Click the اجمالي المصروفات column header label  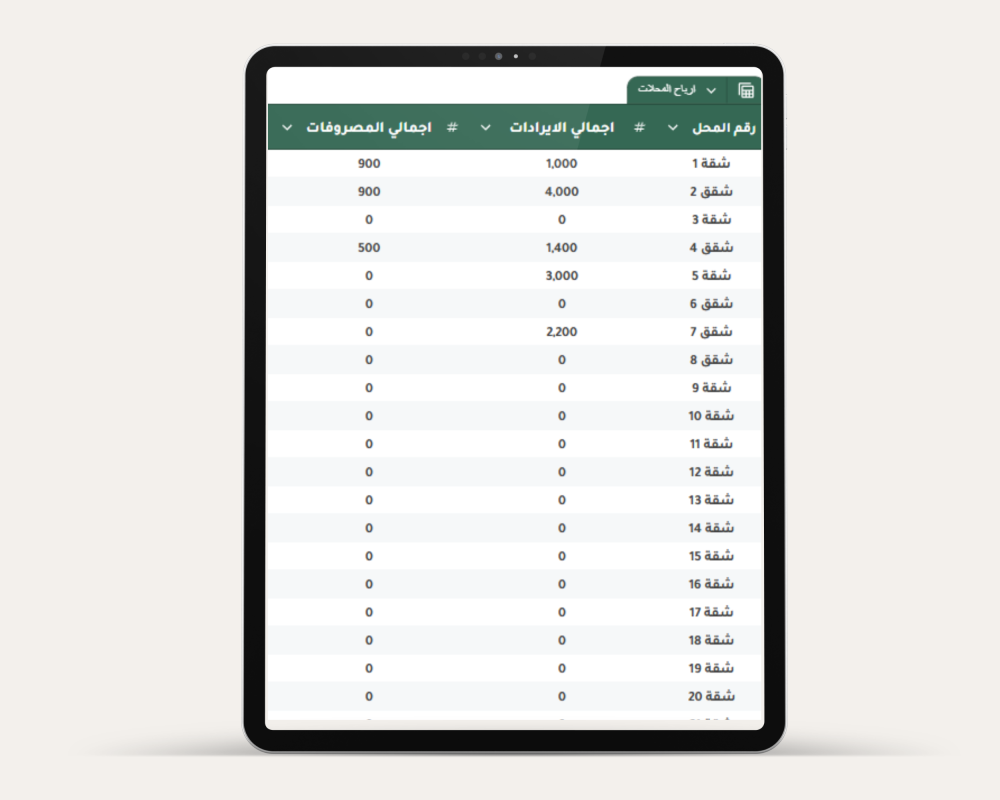pos(368,127)
